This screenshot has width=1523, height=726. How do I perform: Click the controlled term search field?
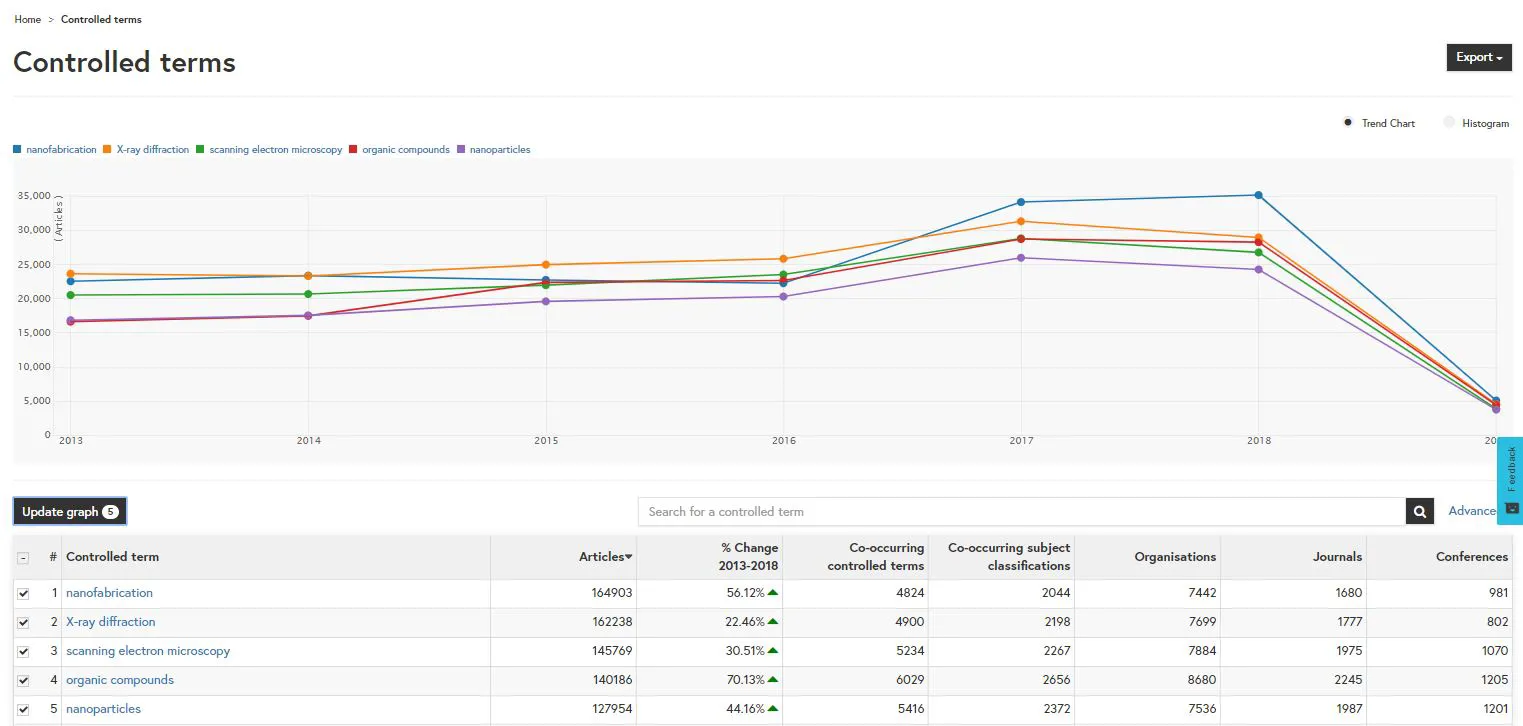pyautogui.click(x=1020, y=512)
